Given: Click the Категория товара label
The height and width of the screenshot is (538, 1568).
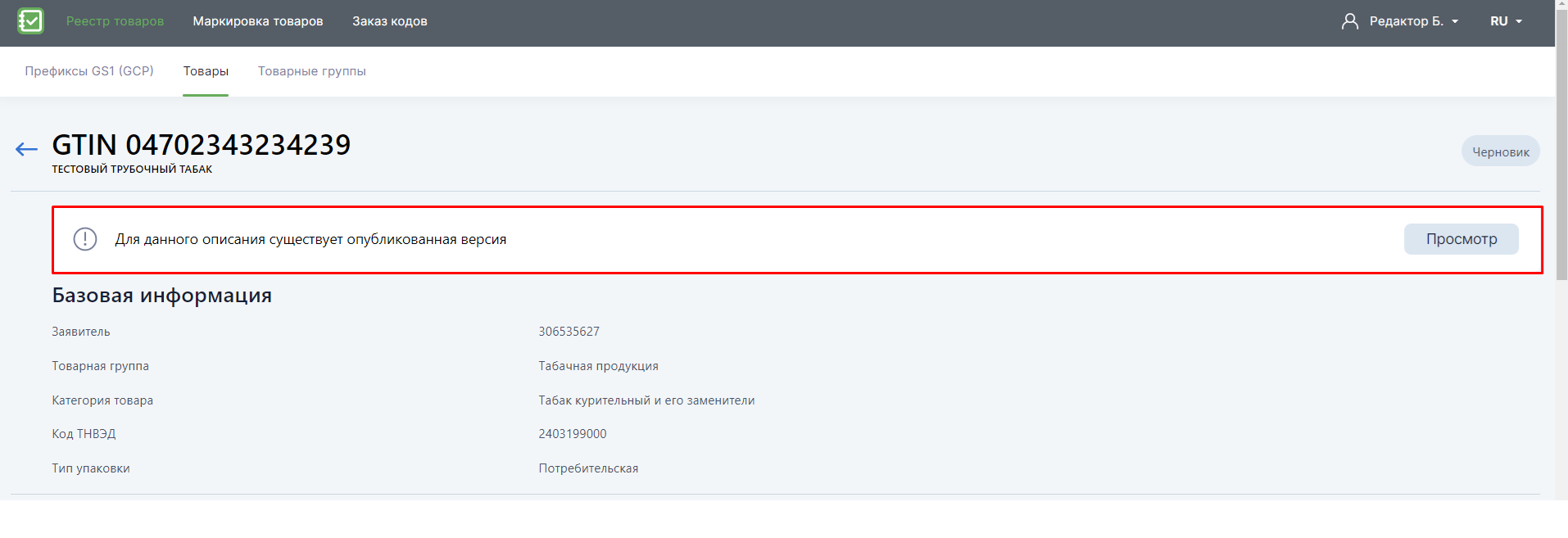Looking at the screenshot, I should tap(102, 400).
